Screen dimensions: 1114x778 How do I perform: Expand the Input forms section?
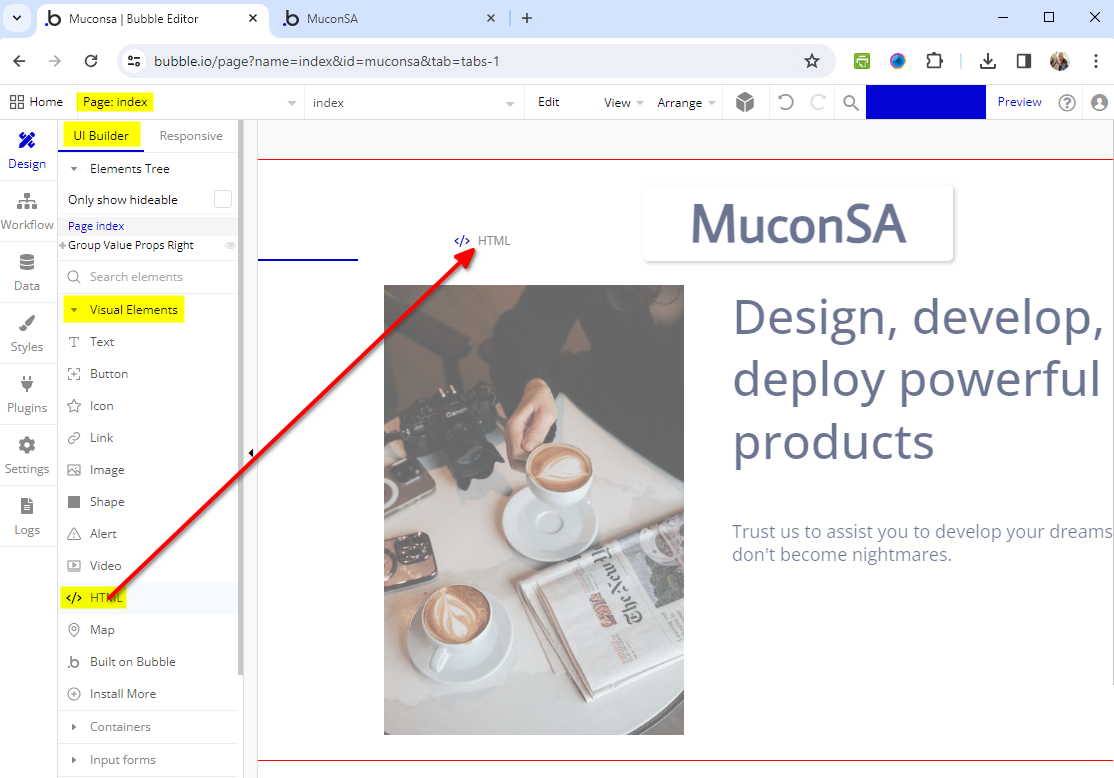coord(122,760)
